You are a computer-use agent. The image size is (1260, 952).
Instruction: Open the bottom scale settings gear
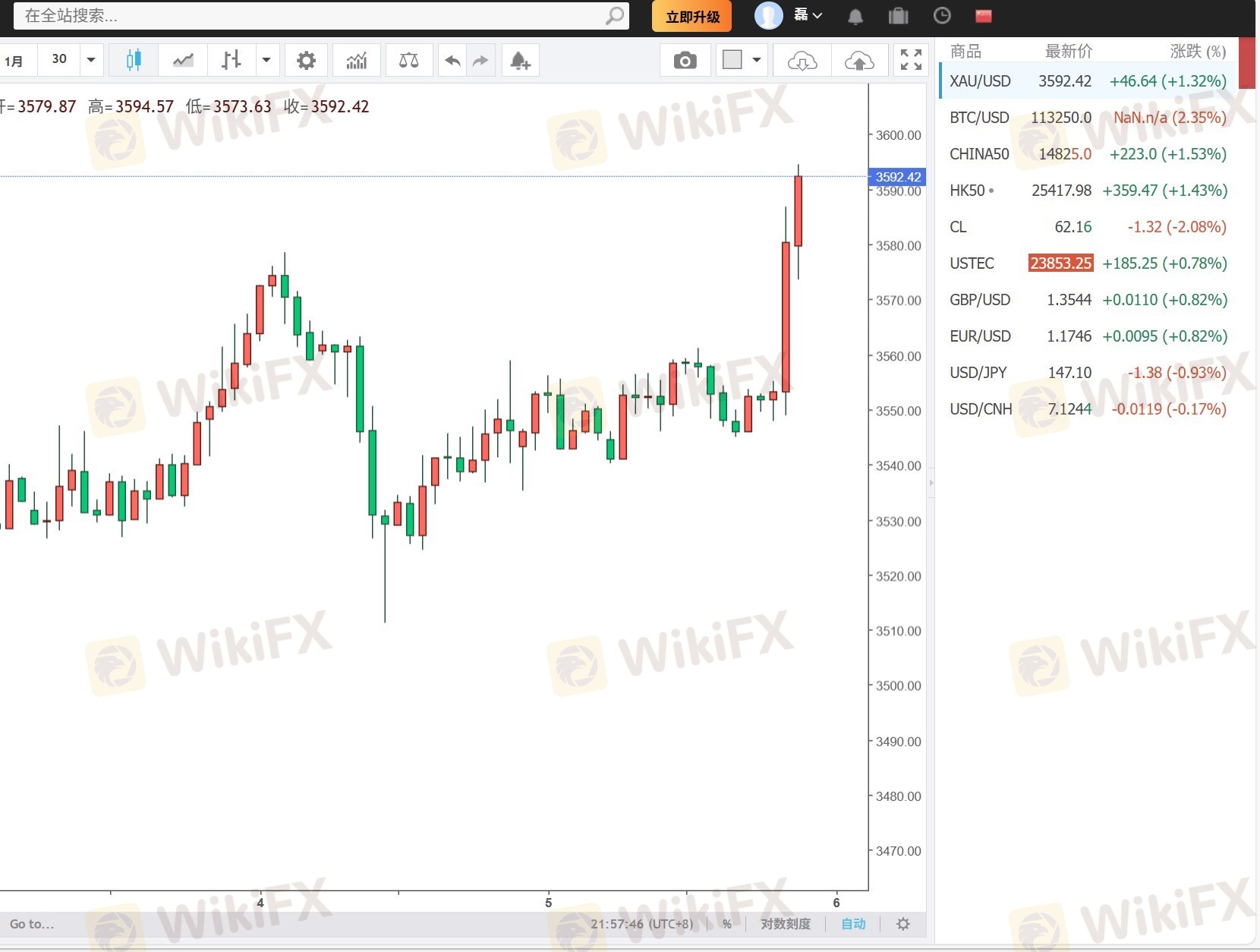[903, 924]
